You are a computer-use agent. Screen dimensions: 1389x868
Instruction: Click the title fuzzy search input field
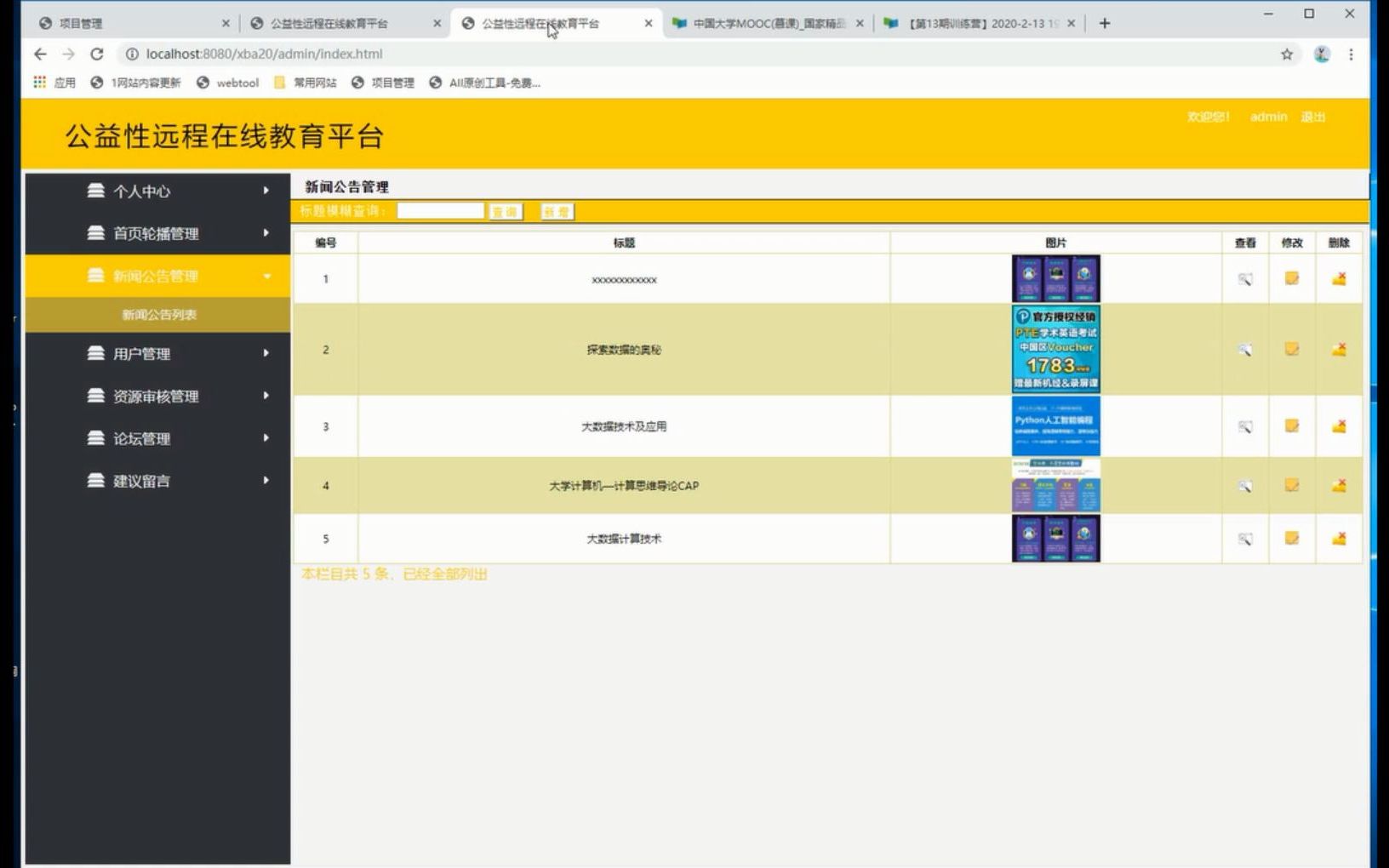439,210
